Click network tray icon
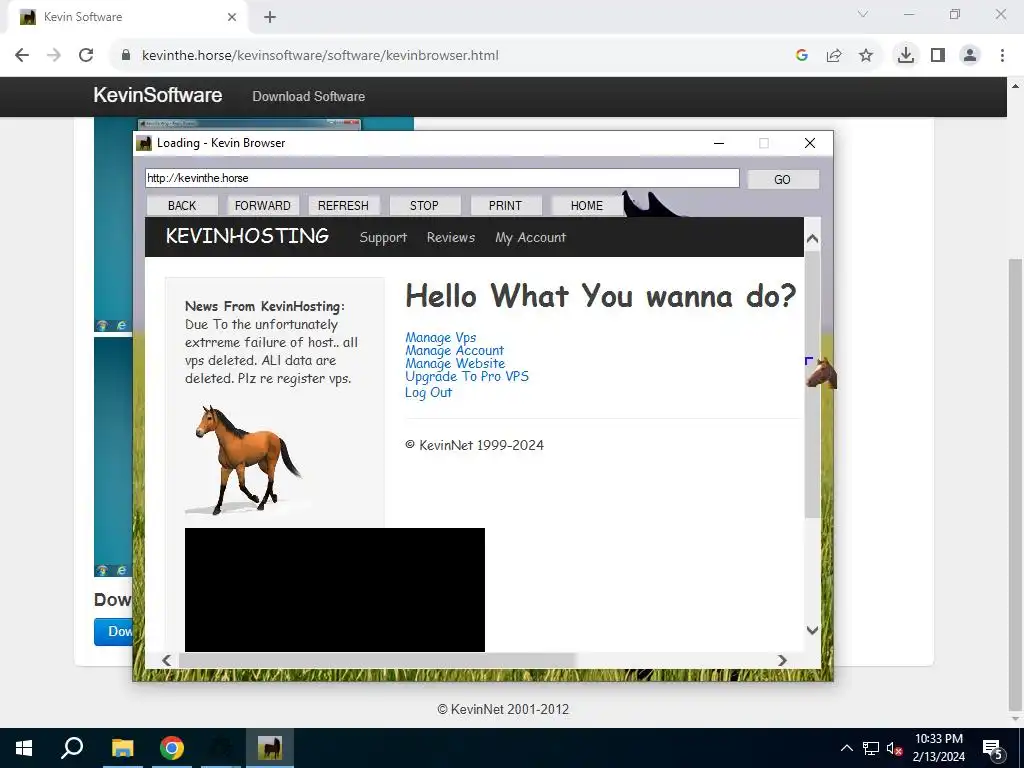The width and height of the screenshot is (1024, 768). coord(871,748)
